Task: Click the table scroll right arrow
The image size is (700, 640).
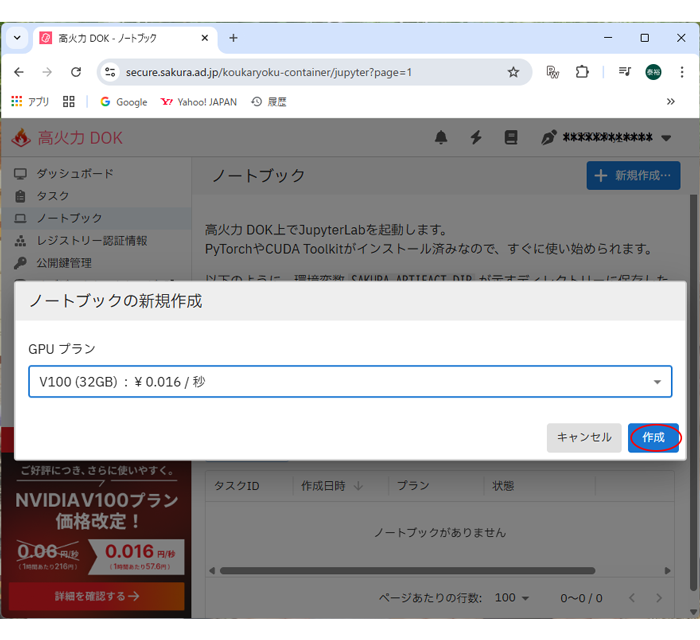Action: (667, 570)
